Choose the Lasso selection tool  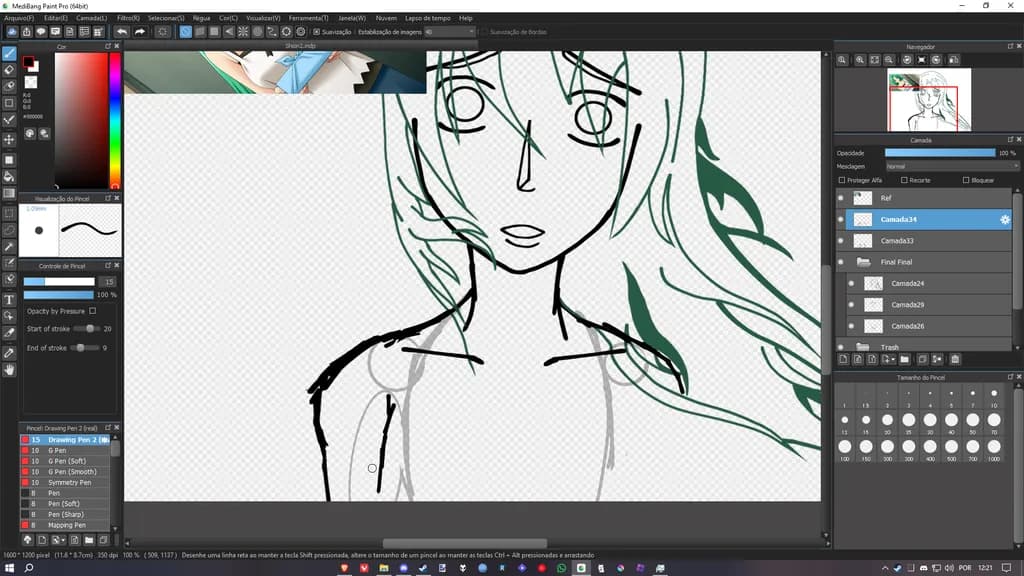[x=9, y=230]
